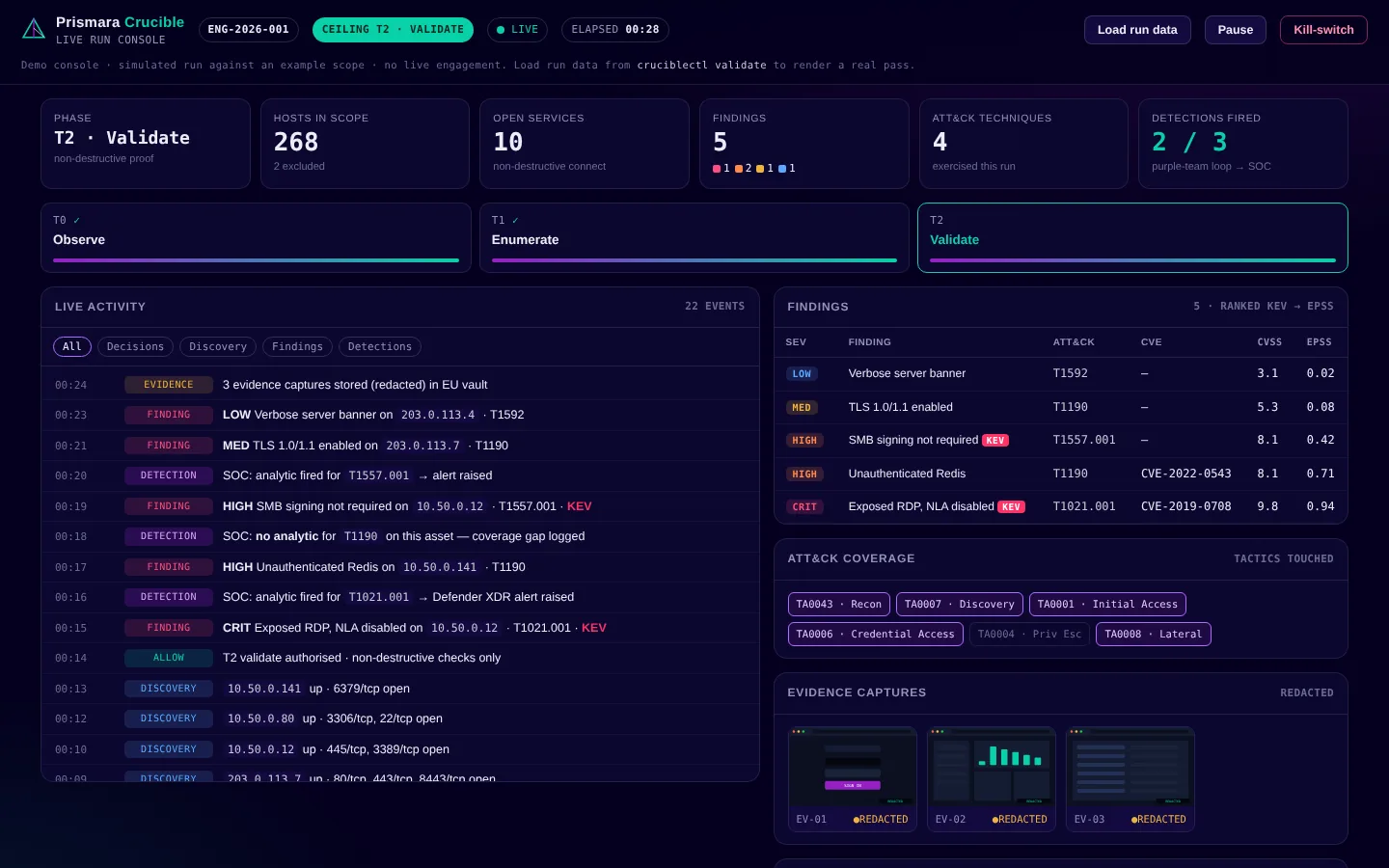Filter Live Activity by Decisions
Screen dimensions: 1389x868
point(135,347)
